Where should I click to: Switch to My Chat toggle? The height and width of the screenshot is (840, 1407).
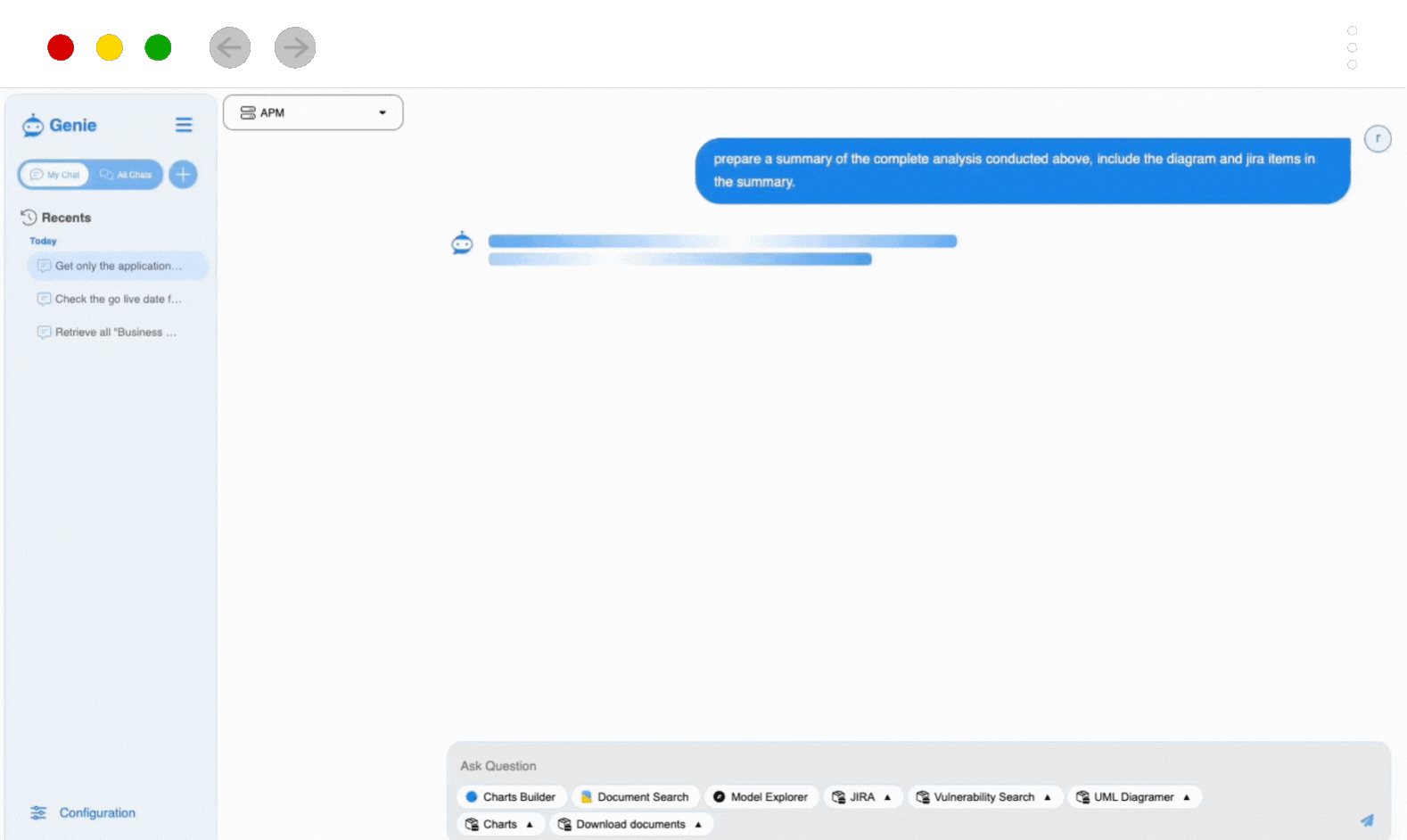54,175
